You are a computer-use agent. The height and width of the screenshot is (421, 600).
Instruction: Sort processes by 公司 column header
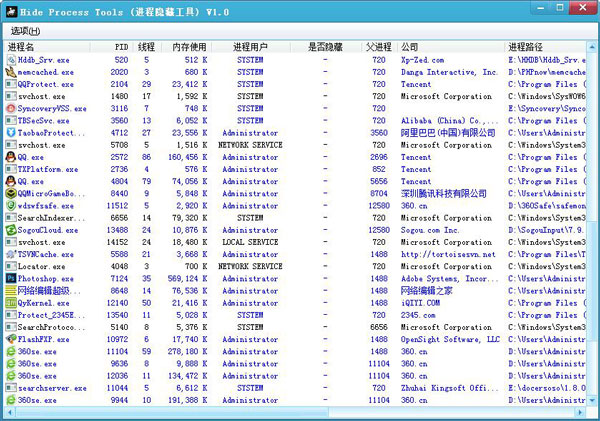[410, 47]
